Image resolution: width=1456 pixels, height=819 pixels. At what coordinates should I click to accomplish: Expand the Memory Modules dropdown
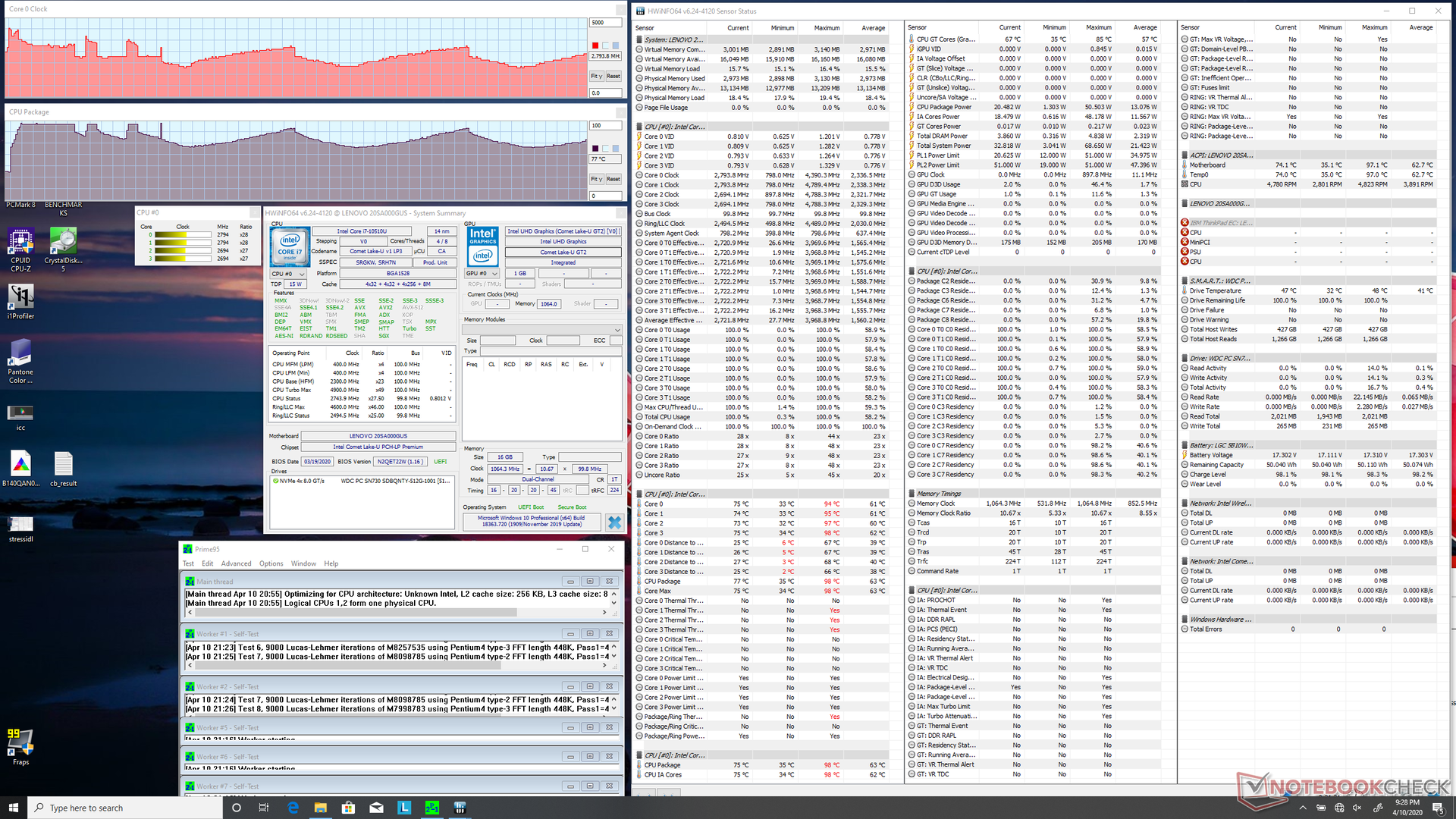(x=542, y=330)
